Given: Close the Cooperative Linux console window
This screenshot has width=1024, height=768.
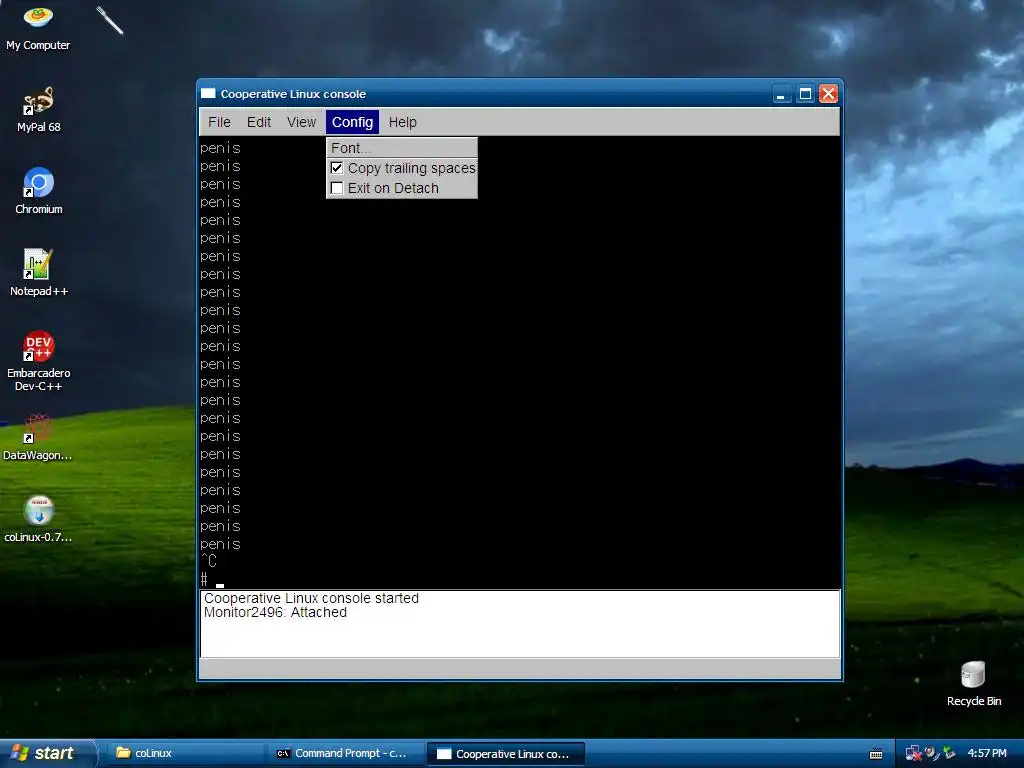Looking at the screenshot, I should tap(828, 94).
